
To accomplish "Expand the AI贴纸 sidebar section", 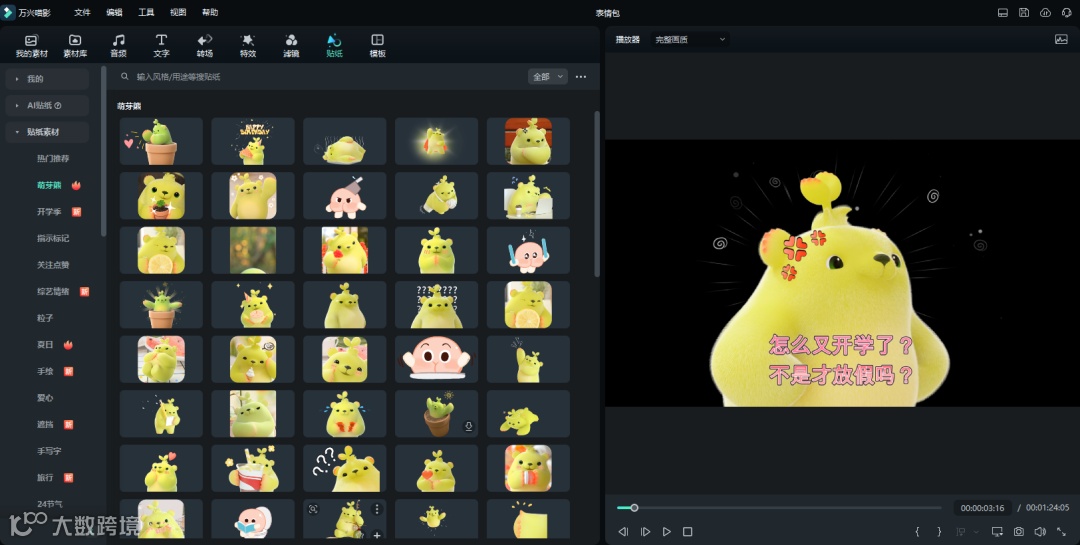I will click(48, 105).
